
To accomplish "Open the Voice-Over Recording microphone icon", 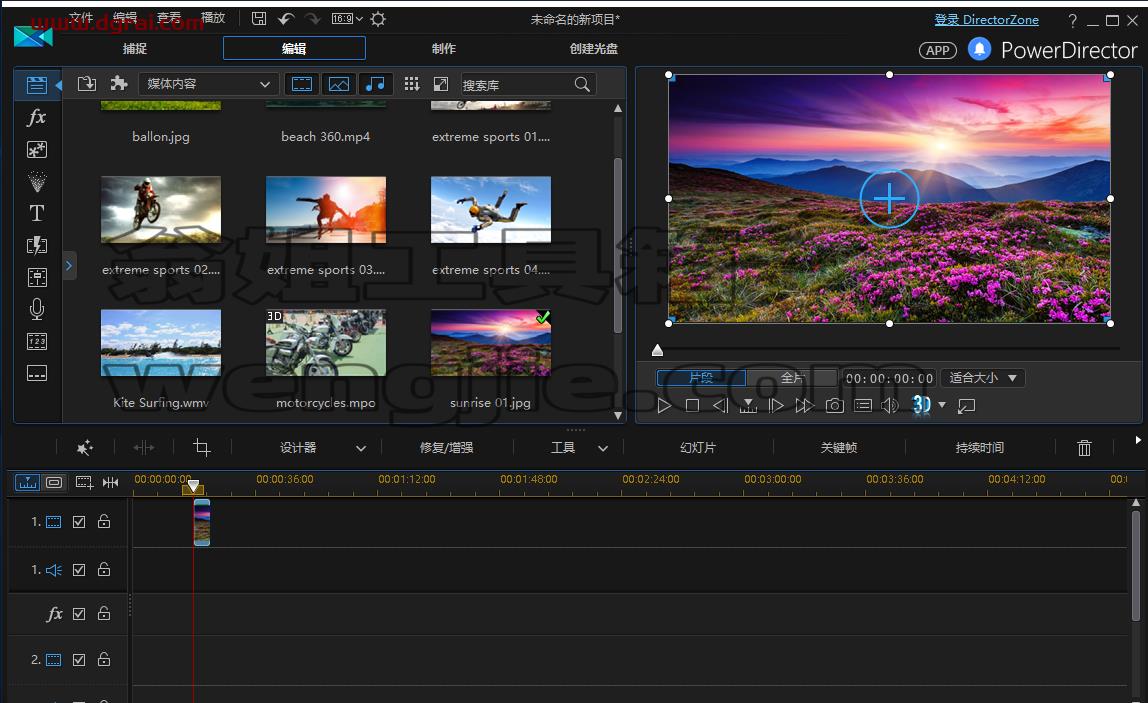I will [37, 309].
